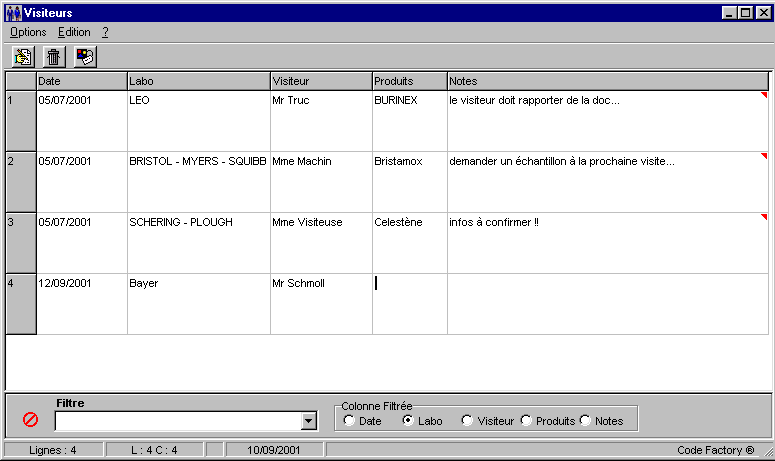Click the Bayer labo cell
This screenshot has width=775, height=461.
199,304
